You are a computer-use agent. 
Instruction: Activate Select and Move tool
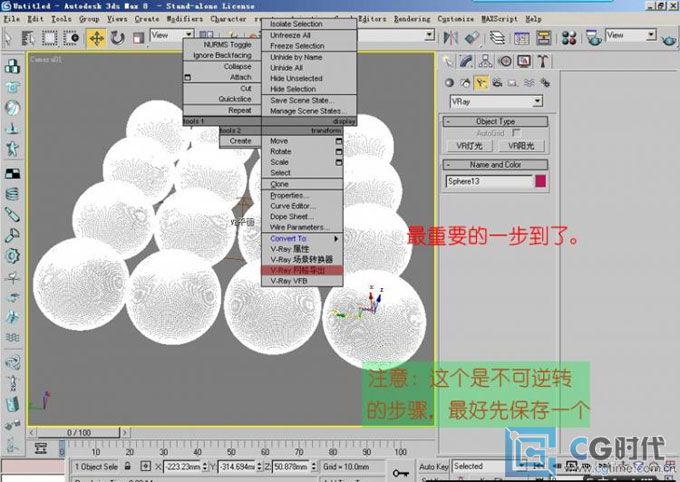pos(96,38)
